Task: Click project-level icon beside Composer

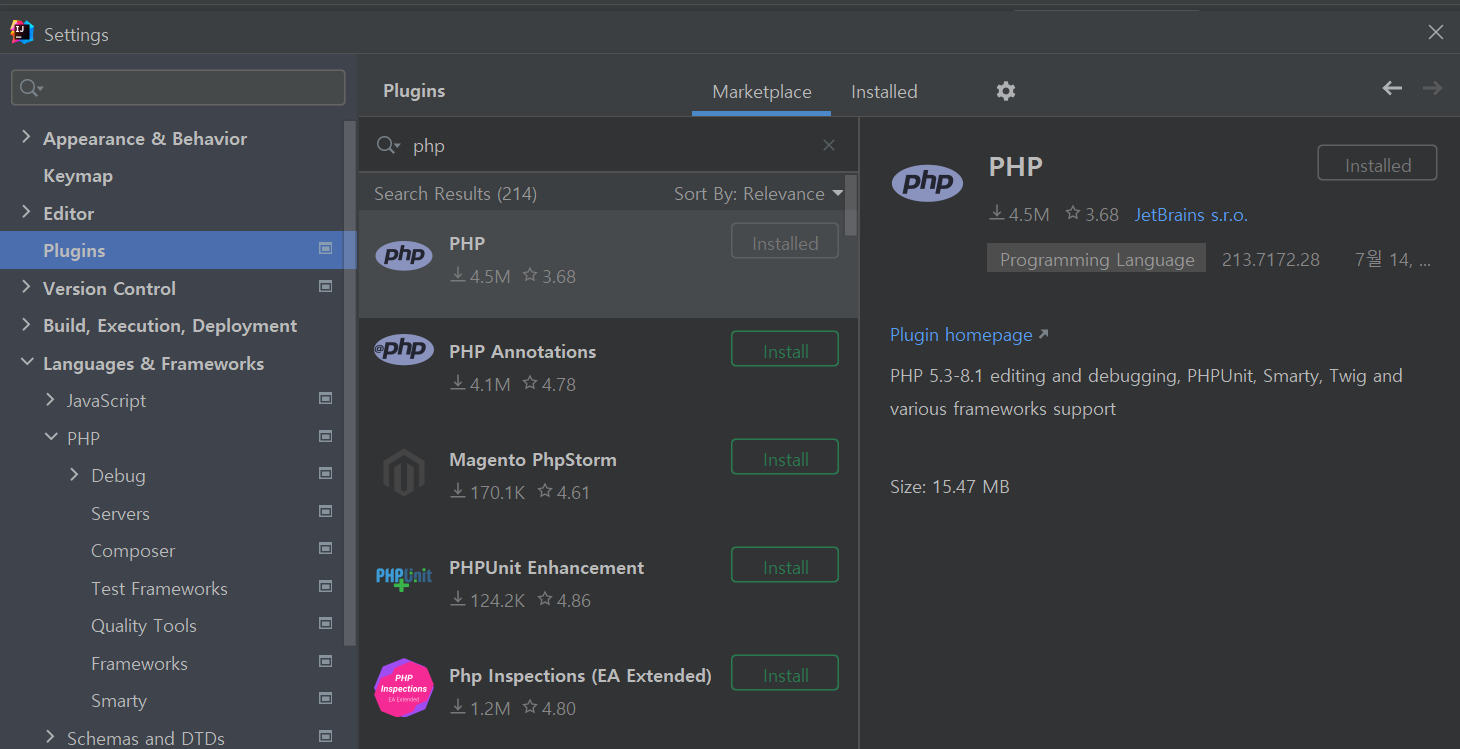Action: (x=325, y=548)
